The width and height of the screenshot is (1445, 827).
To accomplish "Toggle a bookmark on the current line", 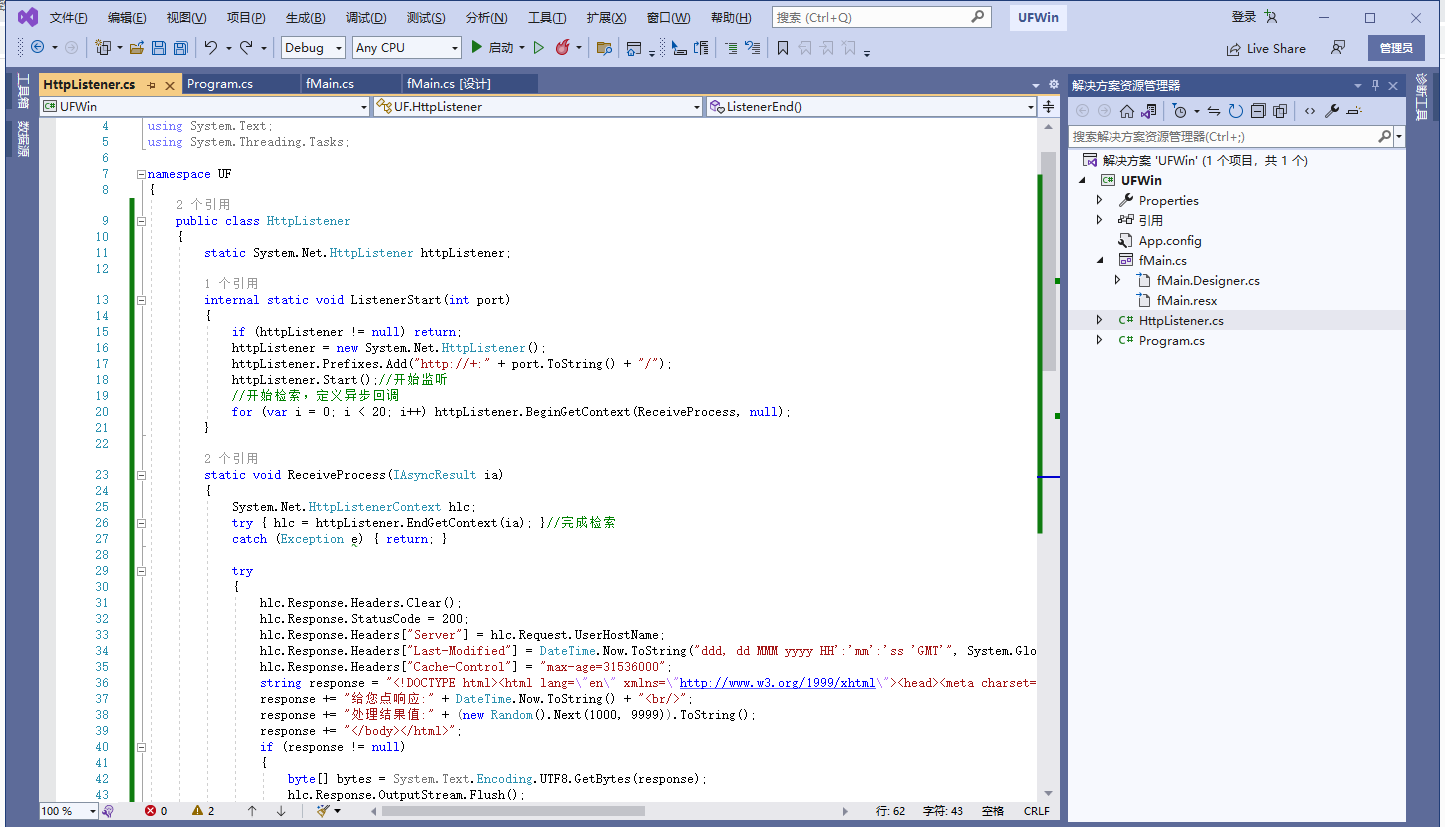I will pos(782,47).
